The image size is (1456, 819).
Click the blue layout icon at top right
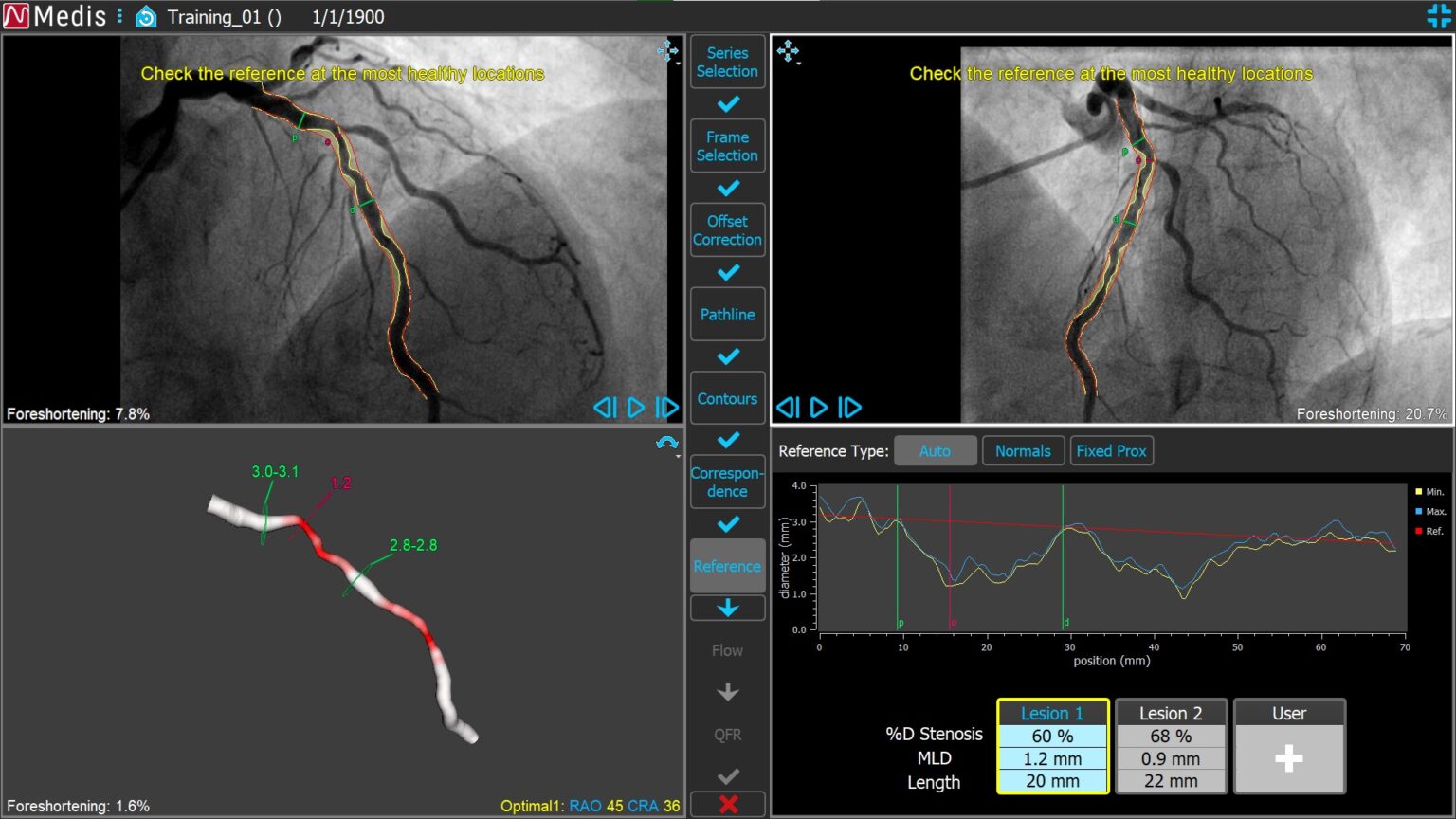(x=1438, y=16)
